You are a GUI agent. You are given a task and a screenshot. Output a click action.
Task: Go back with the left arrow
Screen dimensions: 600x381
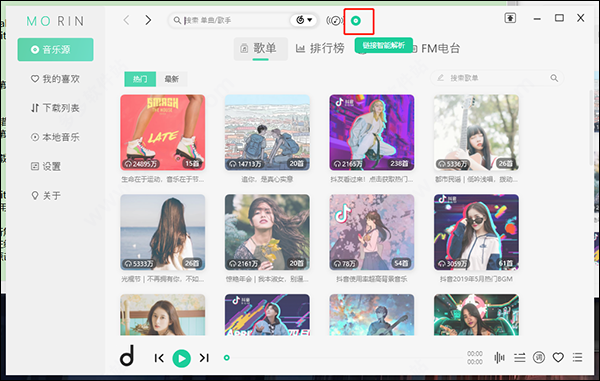point(126,20)
